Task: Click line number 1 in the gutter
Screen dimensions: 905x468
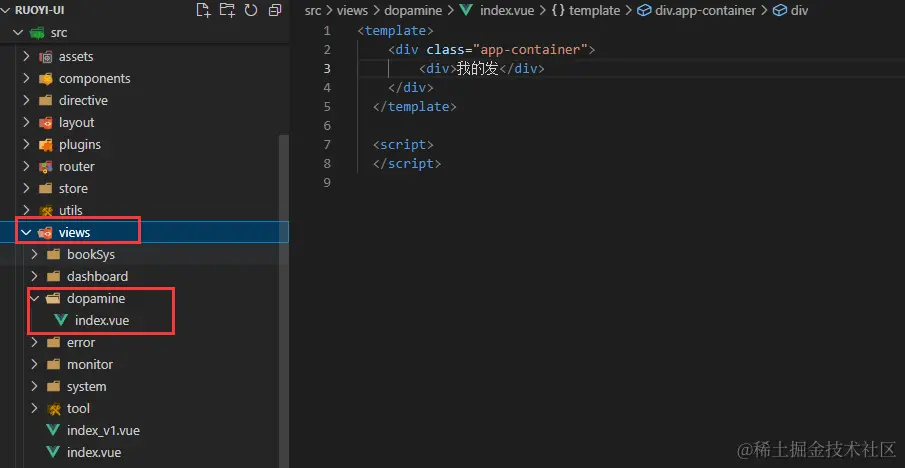Action: 327,31
